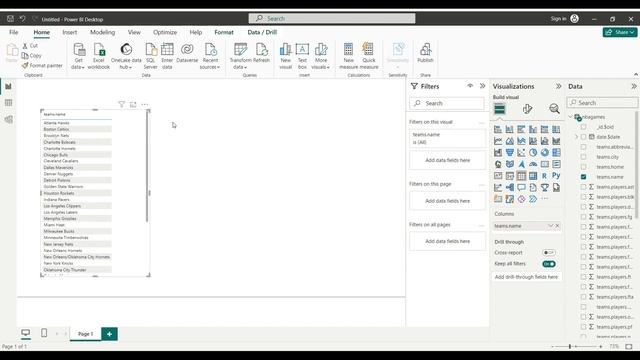Image resolution: width=640 pixels, height=360 pixels.
Task: Switch to the Data / Drill tab
Action: tap(262, 32)
